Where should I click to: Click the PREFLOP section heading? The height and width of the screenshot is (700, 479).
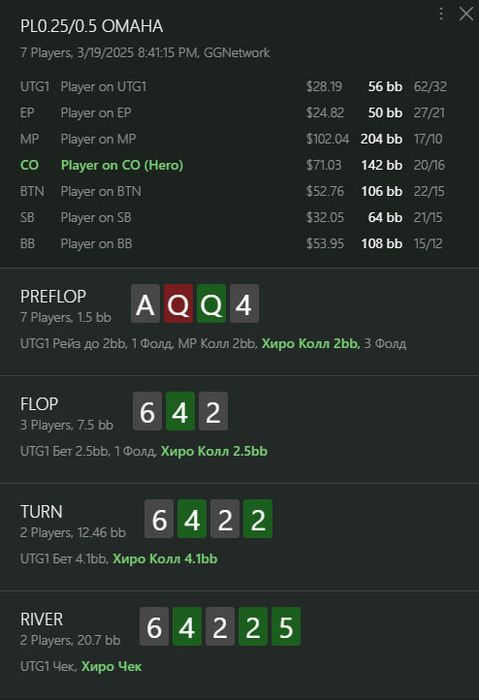[53, 296]
